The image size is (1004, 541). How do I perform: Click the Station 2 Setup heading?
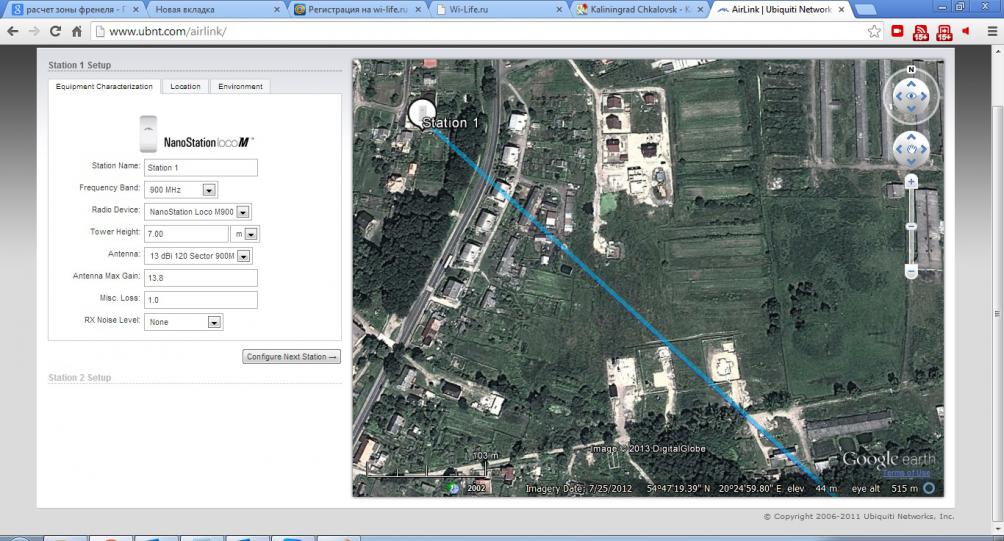coord(79,378)
